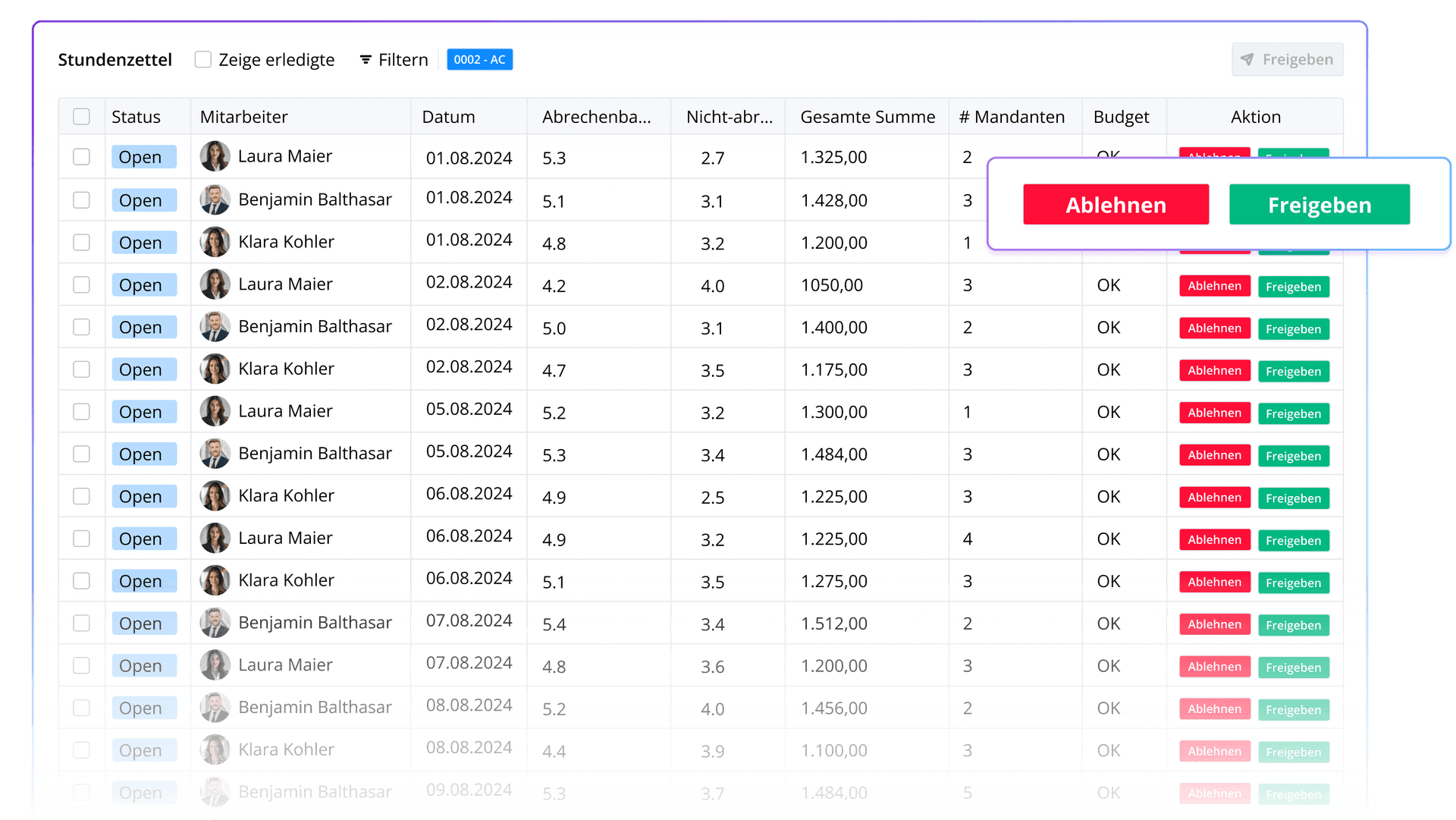Click the 0002 - AC filter tag
Image resolution: width=1456 pixels, height=820 pixels.
479,60
